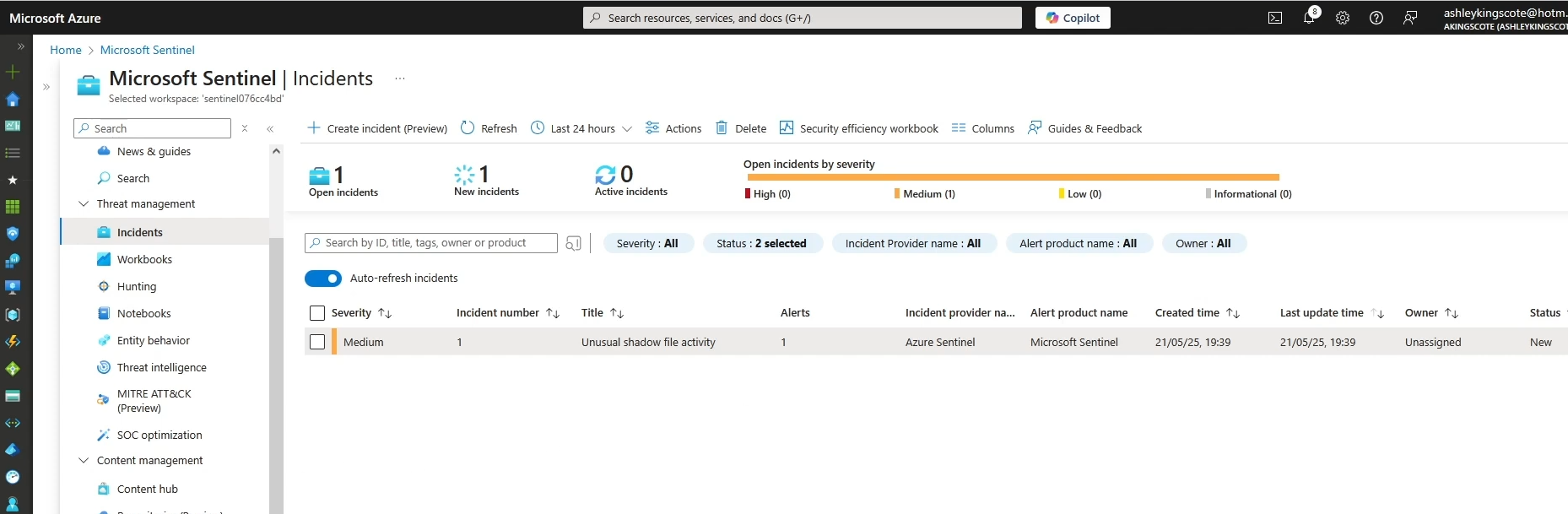Open the Columns chooser
The width and height of the screenshot is (1568, 514).
tap(983, 128)
